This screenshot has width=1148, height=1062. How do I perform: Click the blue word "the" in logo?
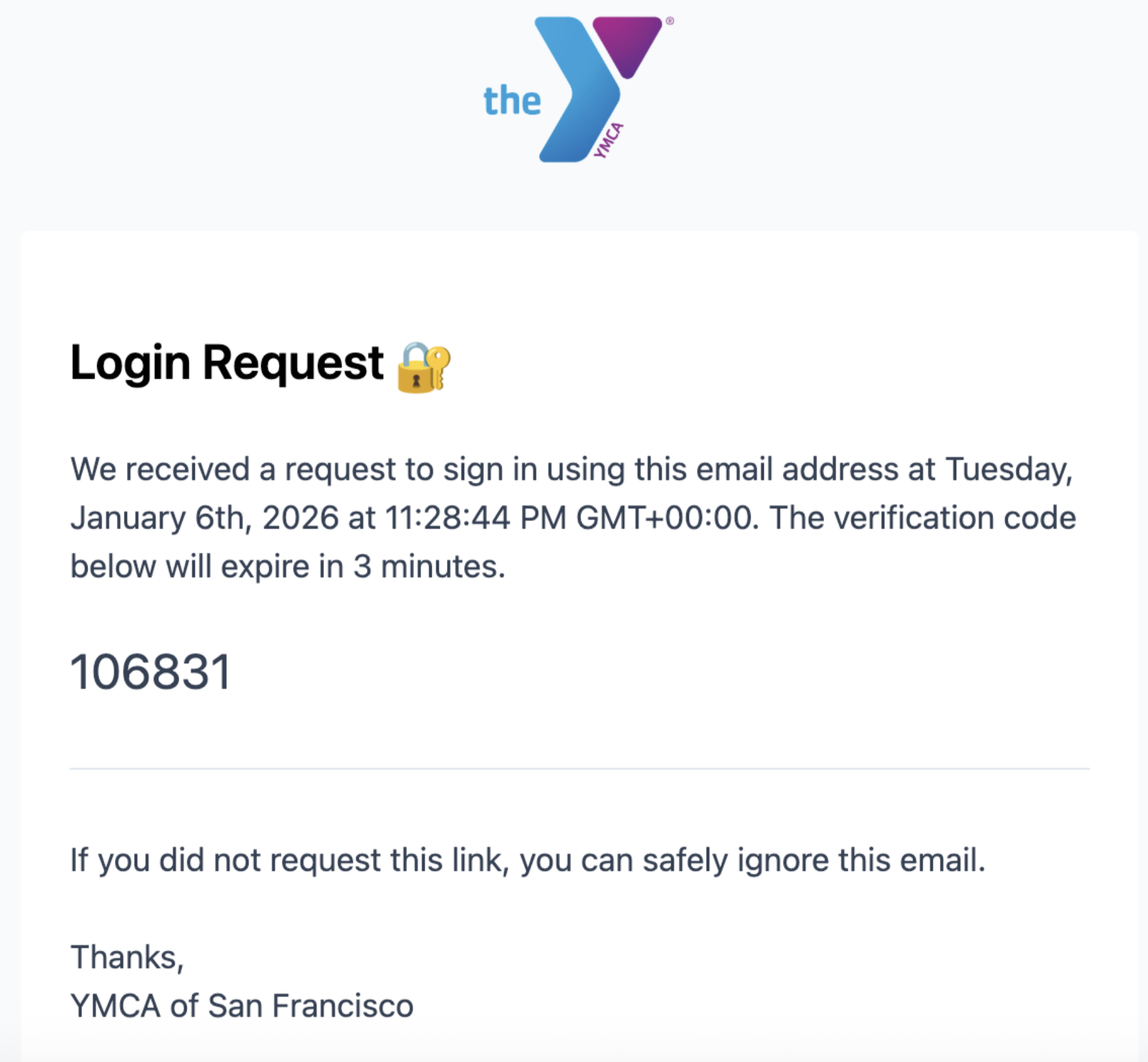pos(512,100)
